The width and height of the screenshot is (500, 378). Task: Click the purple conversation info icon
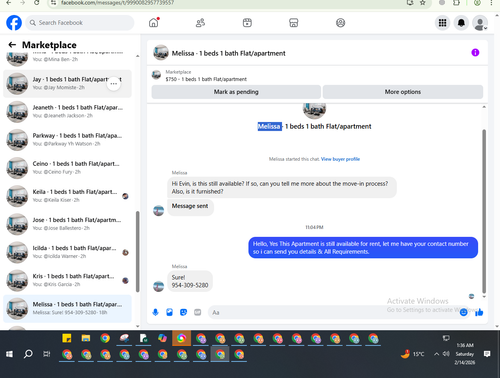point(475,53)
